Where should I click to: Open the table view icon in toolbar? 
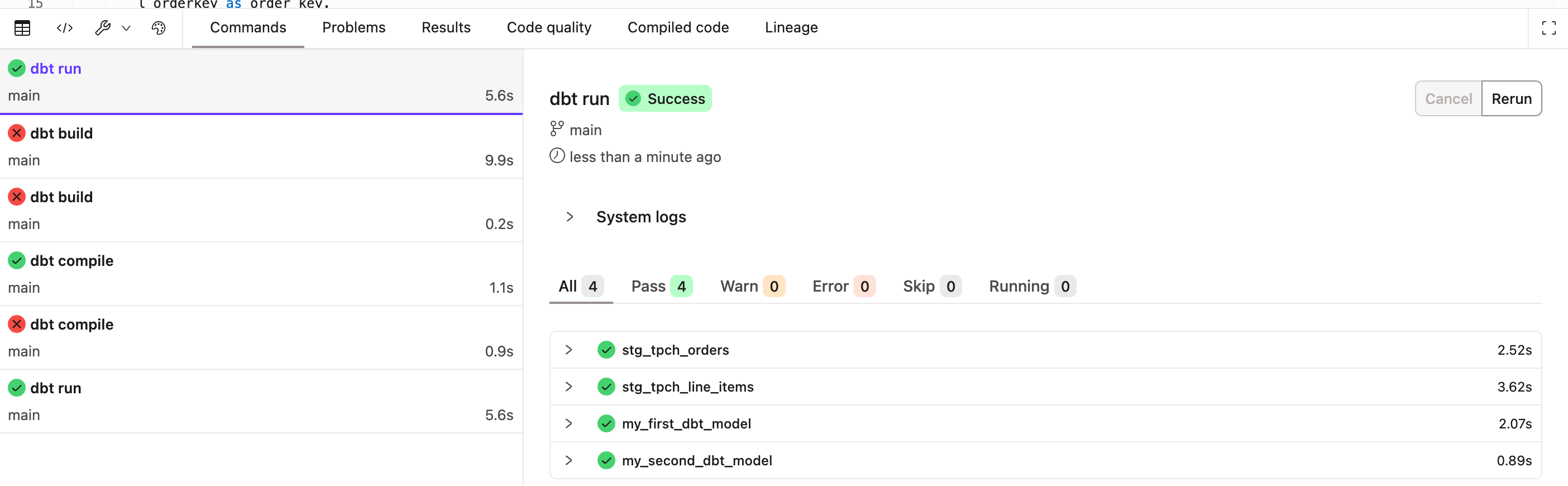(22, 28)
